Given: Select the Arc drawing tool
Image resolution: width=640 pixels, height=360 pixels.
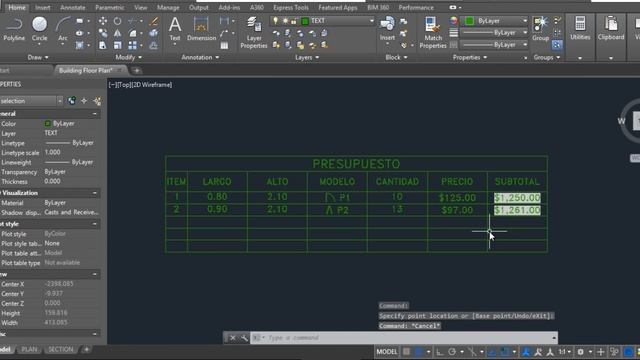Looking at the screenshot, I should pyautogui.click(x=63, y=29).
